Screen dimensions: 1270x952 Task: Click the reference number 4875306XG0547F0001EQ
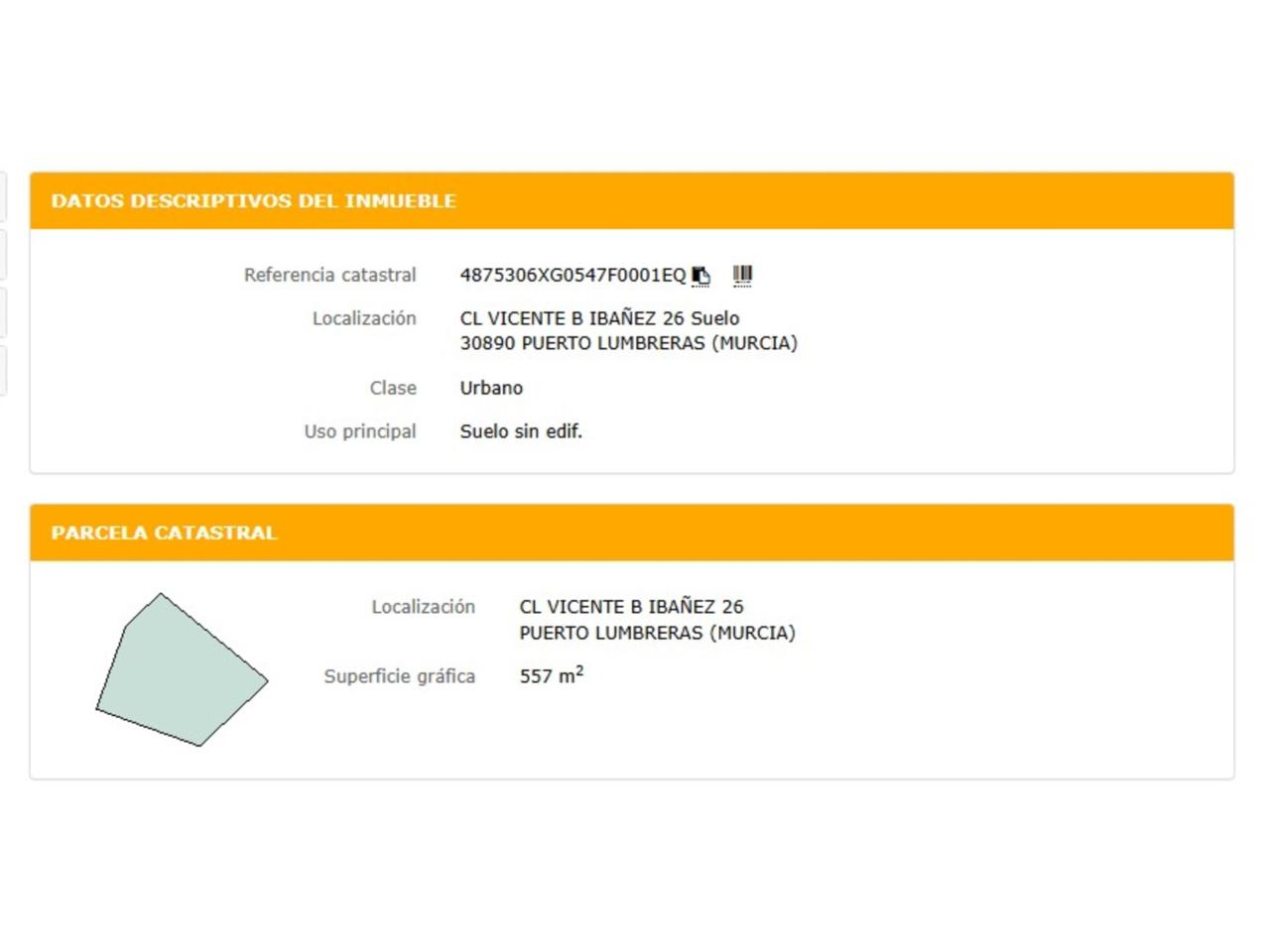click(x=572, y=276)
